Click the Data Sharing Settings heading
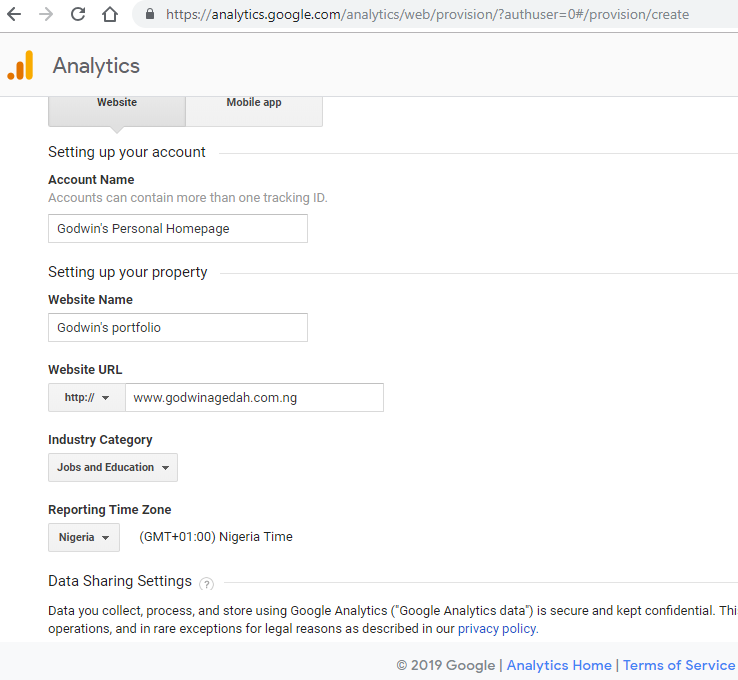The height and width of the screenshot is (680, 738). (120, 581)
